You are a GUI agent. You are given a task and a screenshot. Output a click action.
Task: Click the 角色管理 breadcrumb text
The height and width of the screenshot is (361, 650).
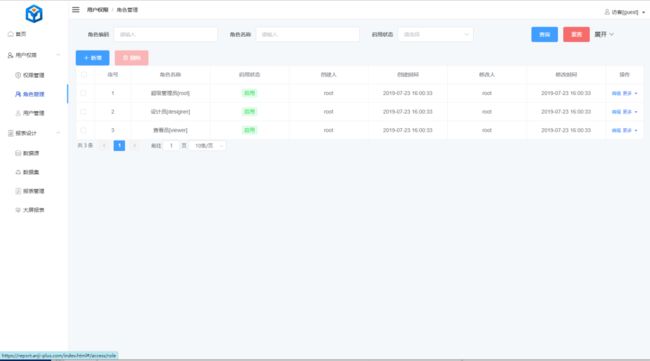click(127, 10)
